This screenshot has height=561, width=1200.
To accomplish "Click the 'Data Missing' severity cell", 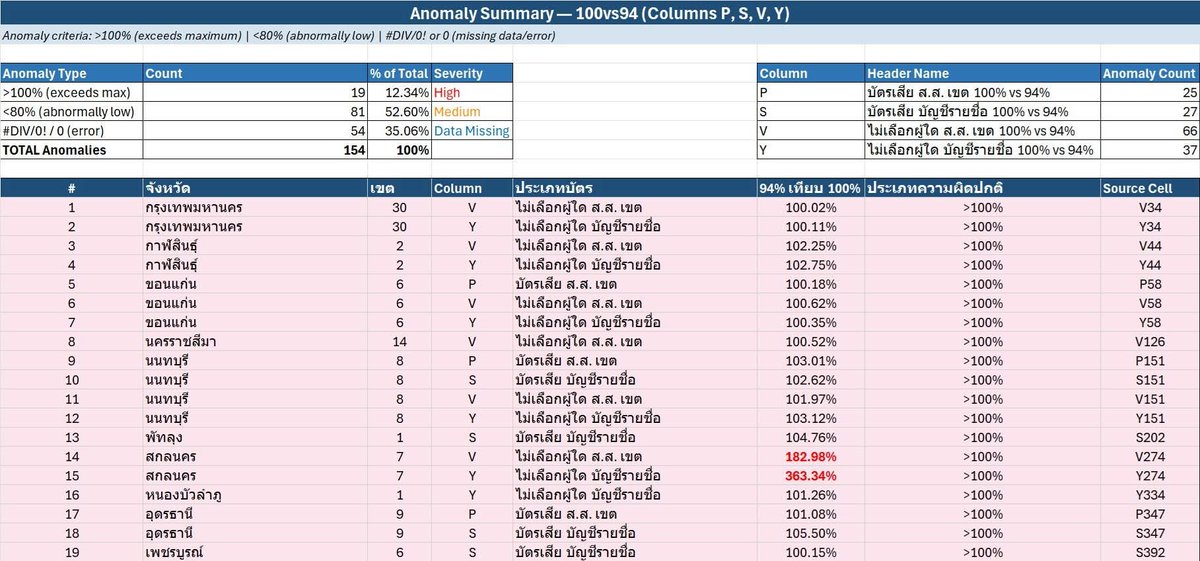I will click(472, 131).
